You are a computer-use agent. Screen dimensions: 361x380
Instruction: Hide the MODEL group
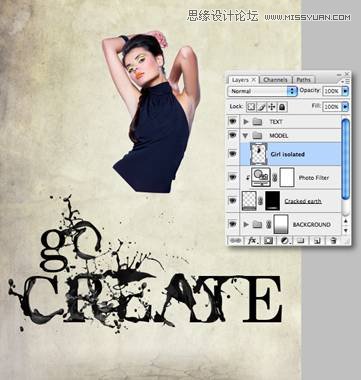[x=232, y=135]
